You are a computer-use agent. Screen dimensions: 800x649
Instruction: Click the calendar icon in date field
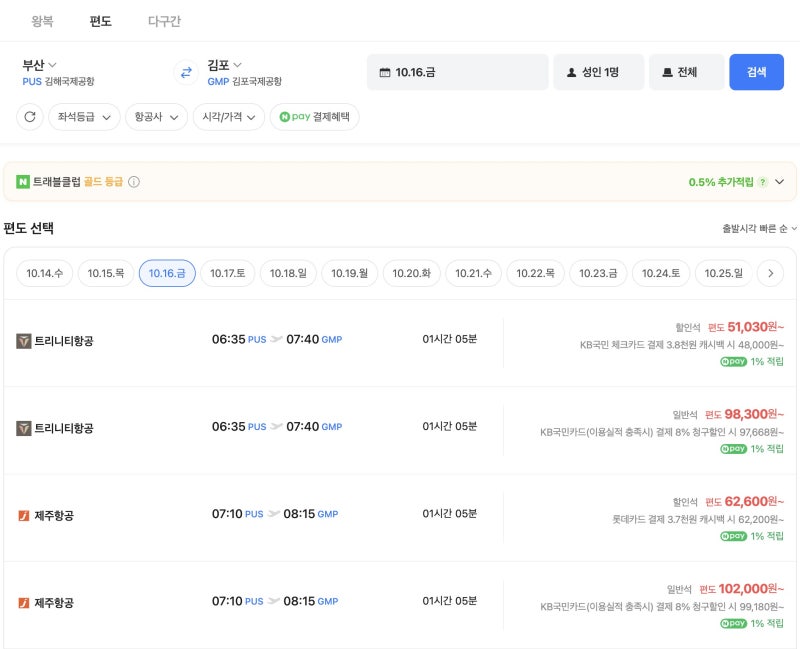(385, 72)
